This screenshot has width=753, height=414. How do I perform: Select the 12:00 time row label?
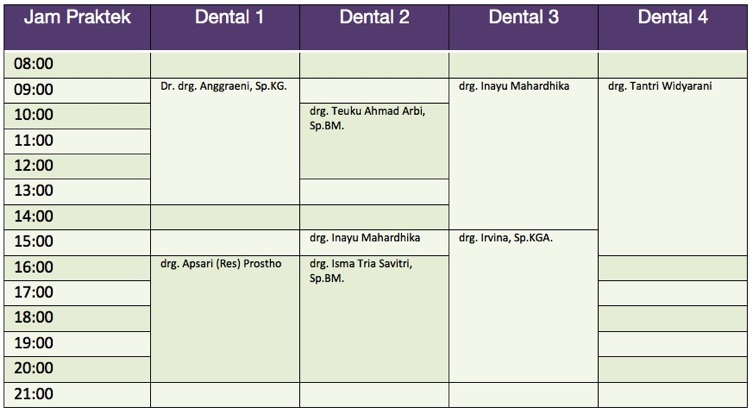tap(34, 166)
